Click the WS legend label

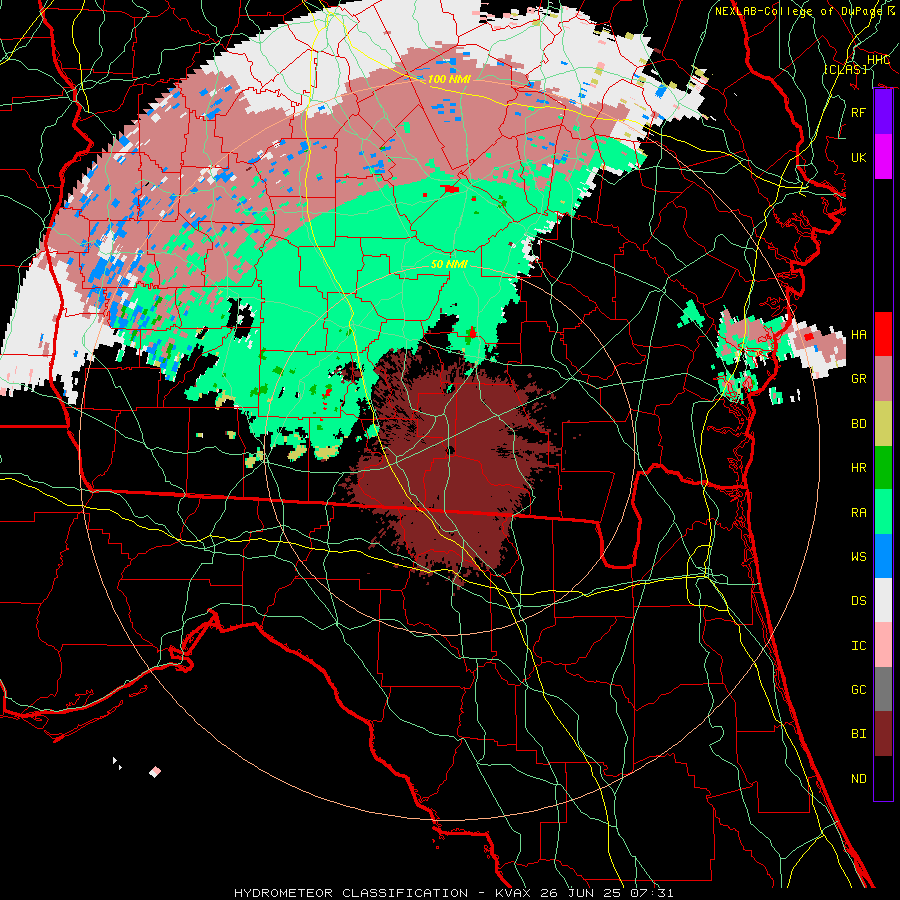(858, 557)
